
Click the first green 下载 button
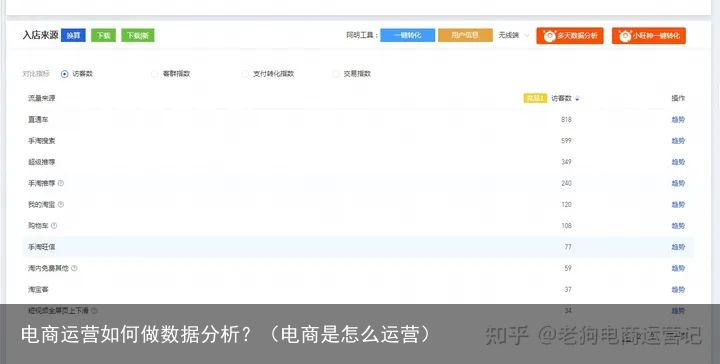coord(103,35)
